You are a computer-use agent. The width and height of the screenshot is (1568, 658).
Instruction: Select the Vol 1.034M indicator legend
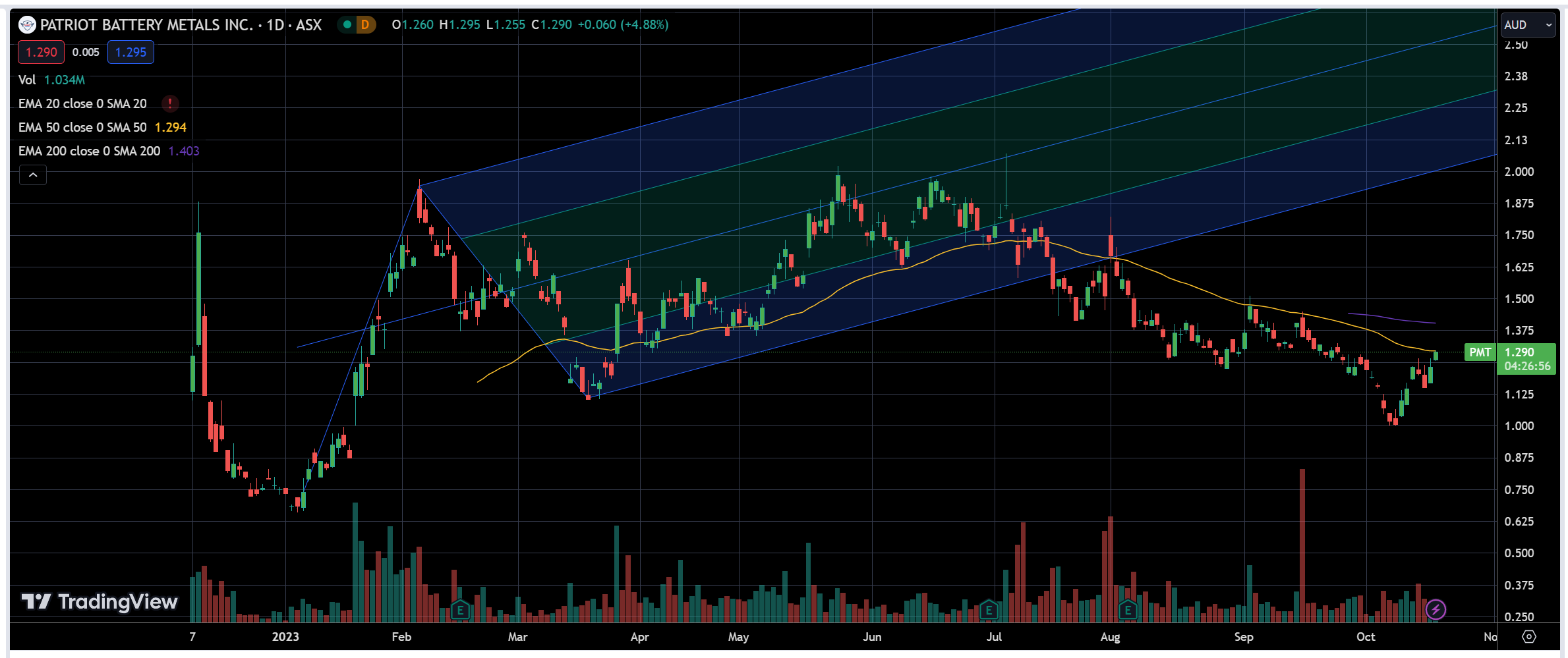tap(51, 80)
